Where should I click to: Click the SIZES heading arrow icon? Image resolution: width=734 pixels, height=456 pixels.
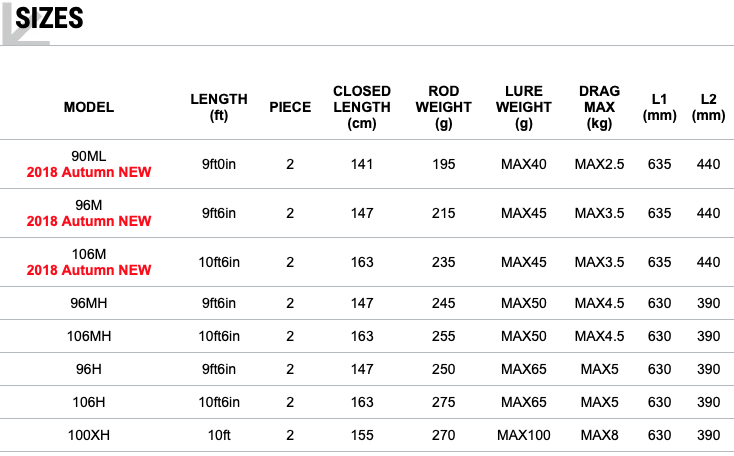pos(23,26)
